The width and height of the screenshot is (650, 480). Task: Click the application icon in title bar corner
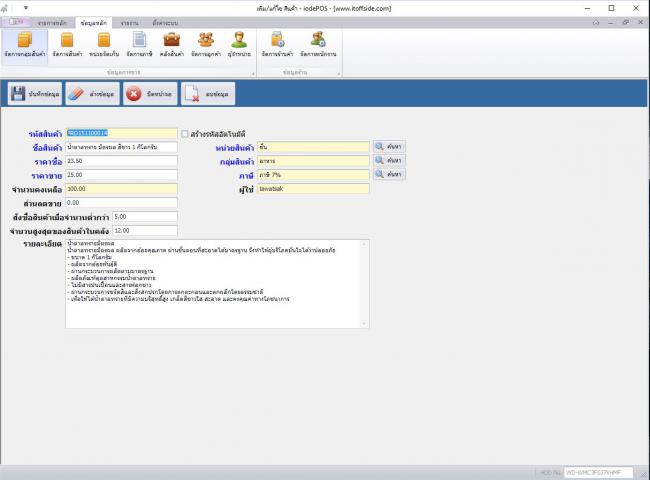click(5, 8)
